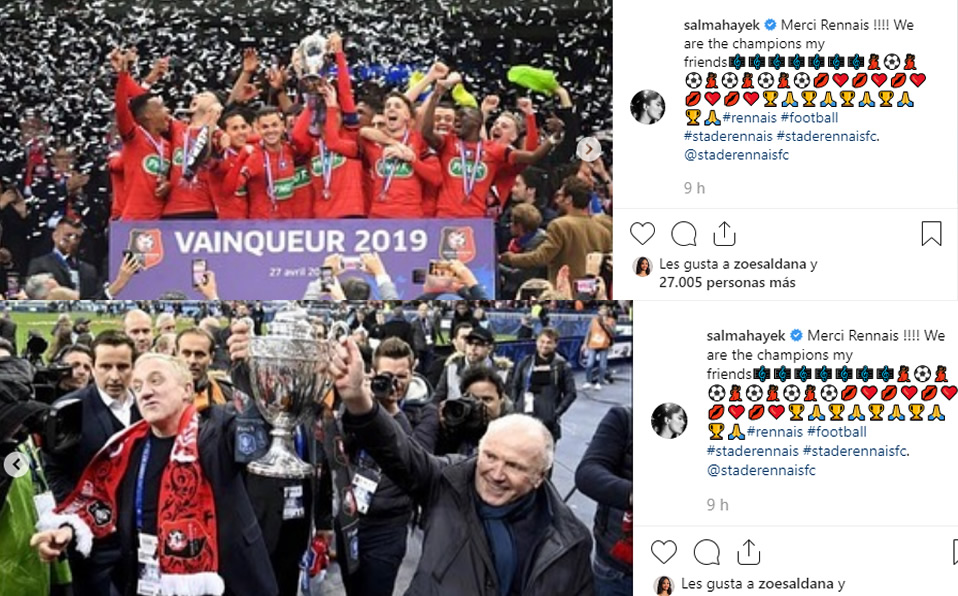958x596 pixels.
Task: View 27.005 personas más likes list
Action: 727,282
